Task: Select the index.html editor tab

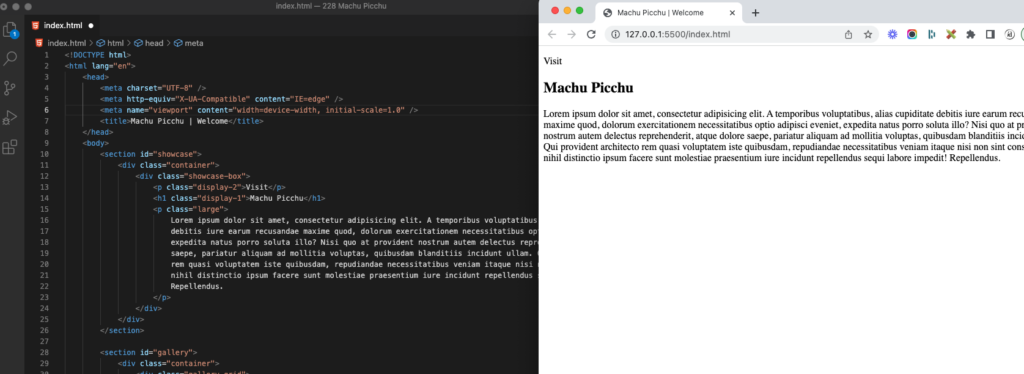Action: pyautogui.click(x=63, y=25)
